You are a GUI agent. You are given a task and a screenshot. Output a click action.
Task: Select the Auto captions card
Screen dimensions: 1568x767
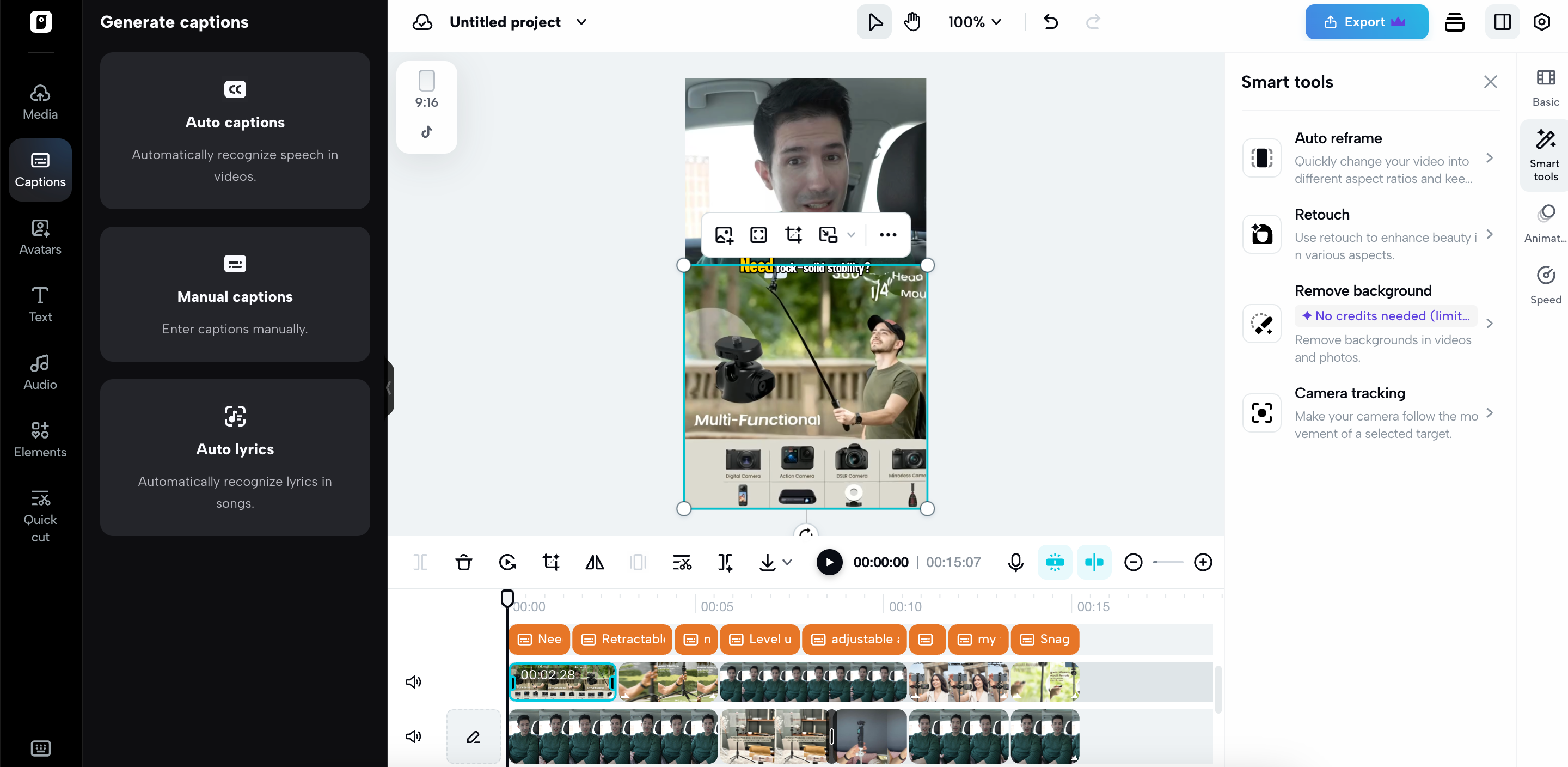[x=235, y=130]
